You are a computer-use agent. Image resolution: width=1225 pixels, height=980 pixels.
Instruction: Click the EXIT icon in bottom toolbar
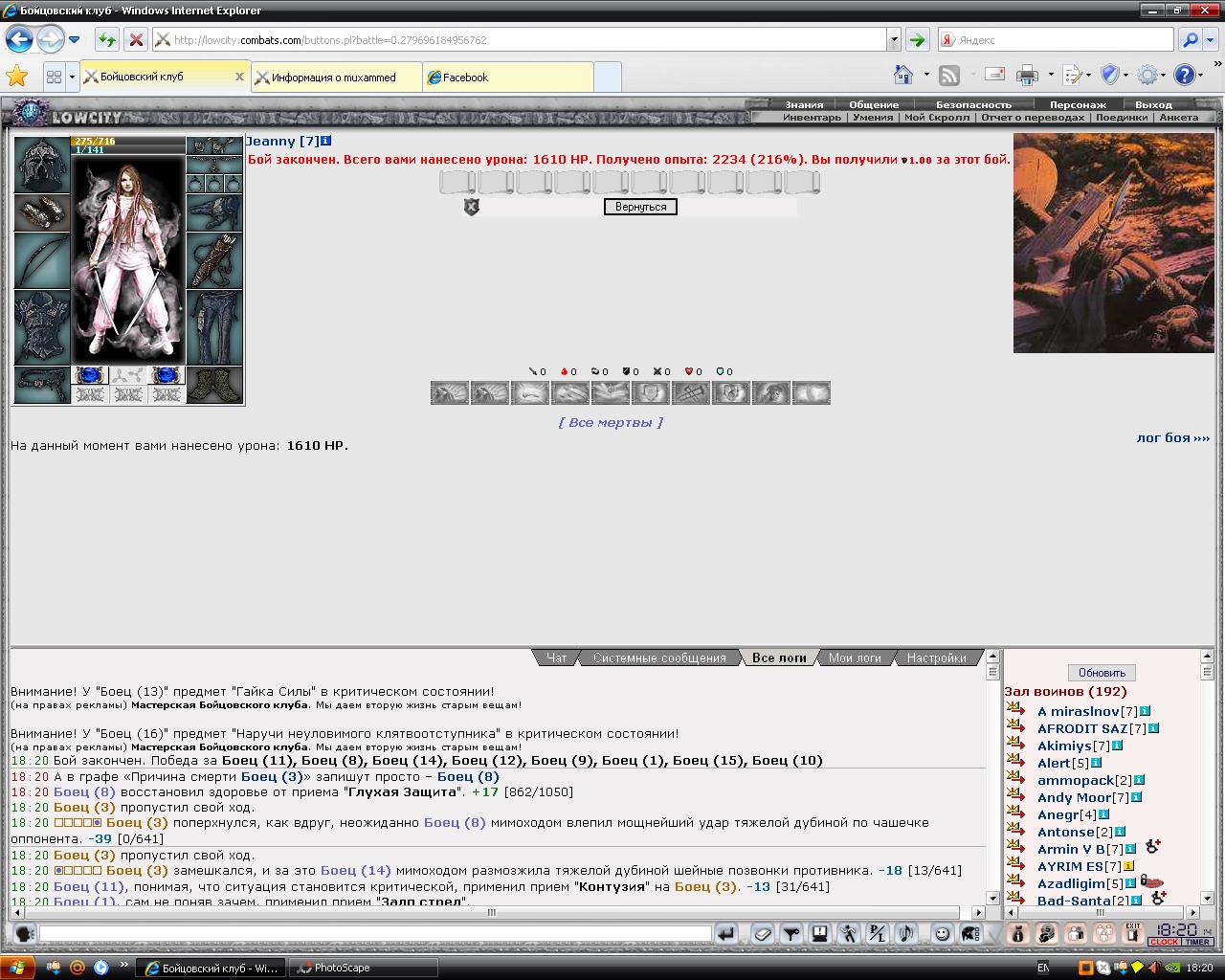(1133, 933)
